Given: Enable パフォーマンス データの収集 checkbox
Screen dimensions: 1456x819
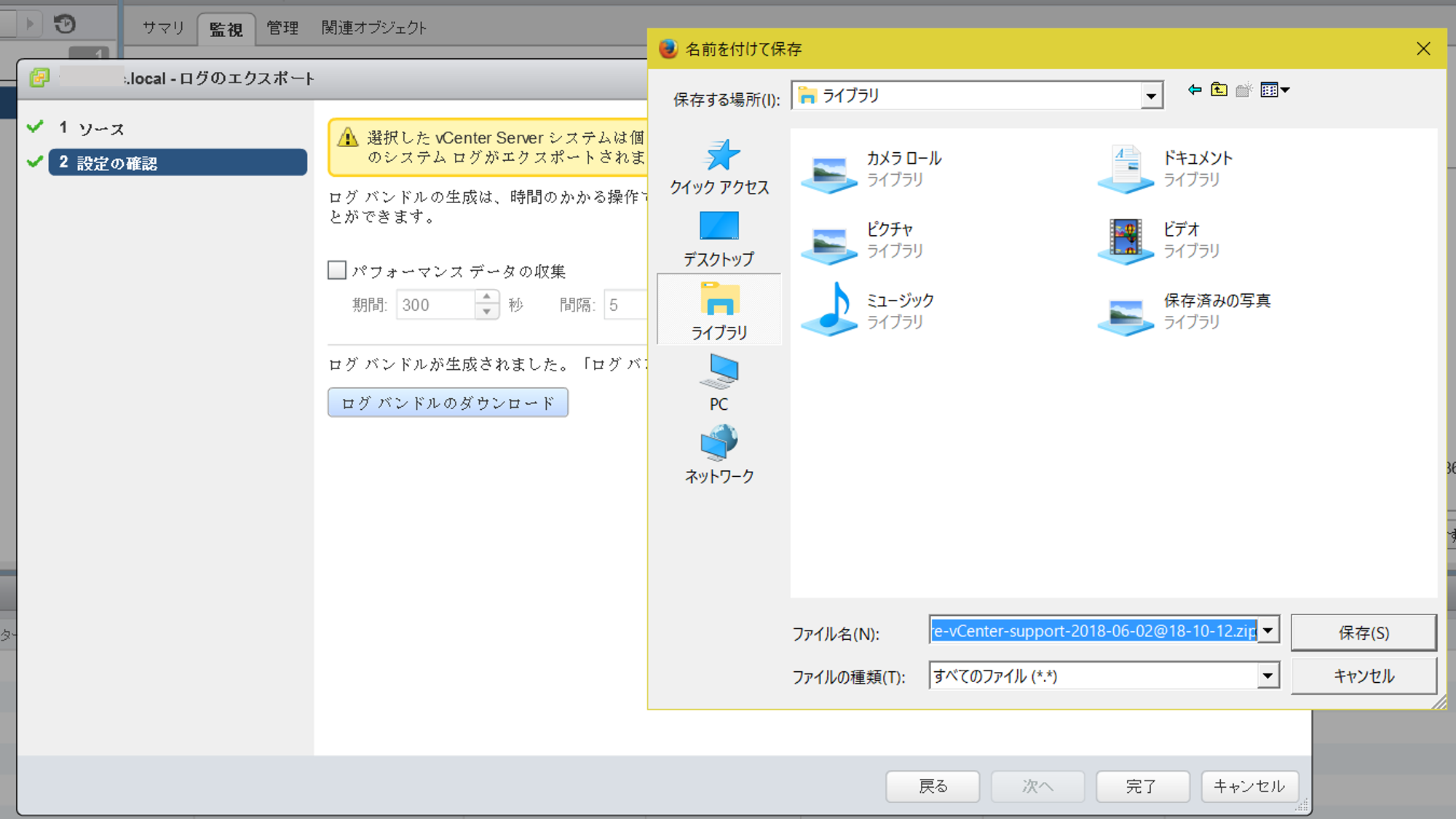Looking at the screenshot, I should coord(337,270).
